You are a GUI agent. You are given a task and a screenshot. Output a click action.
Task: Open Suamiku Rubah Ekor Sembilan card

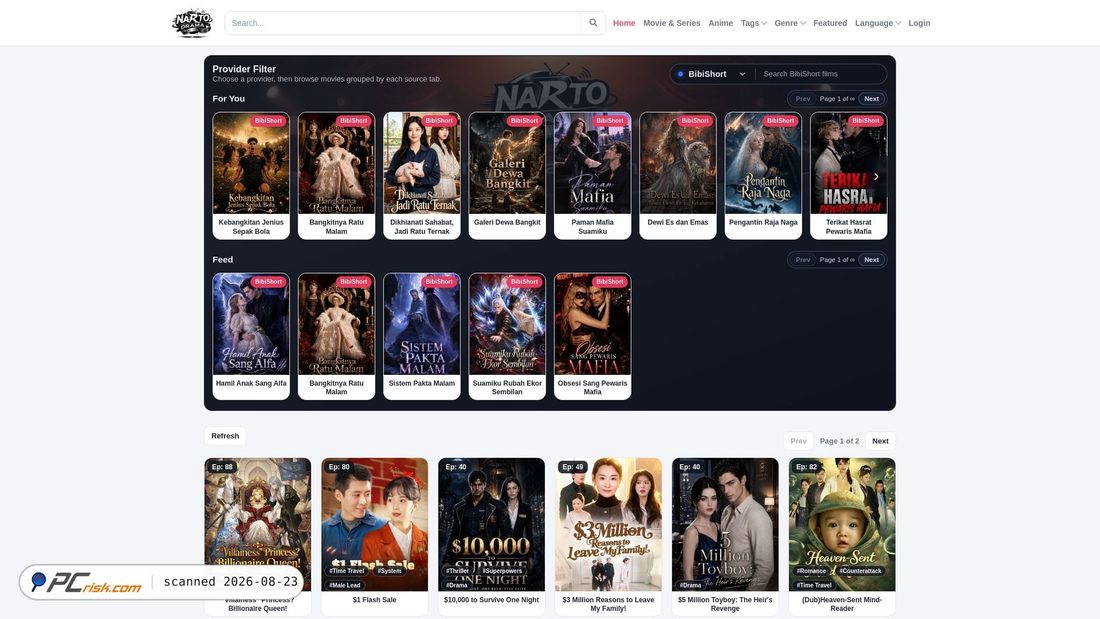507,336
